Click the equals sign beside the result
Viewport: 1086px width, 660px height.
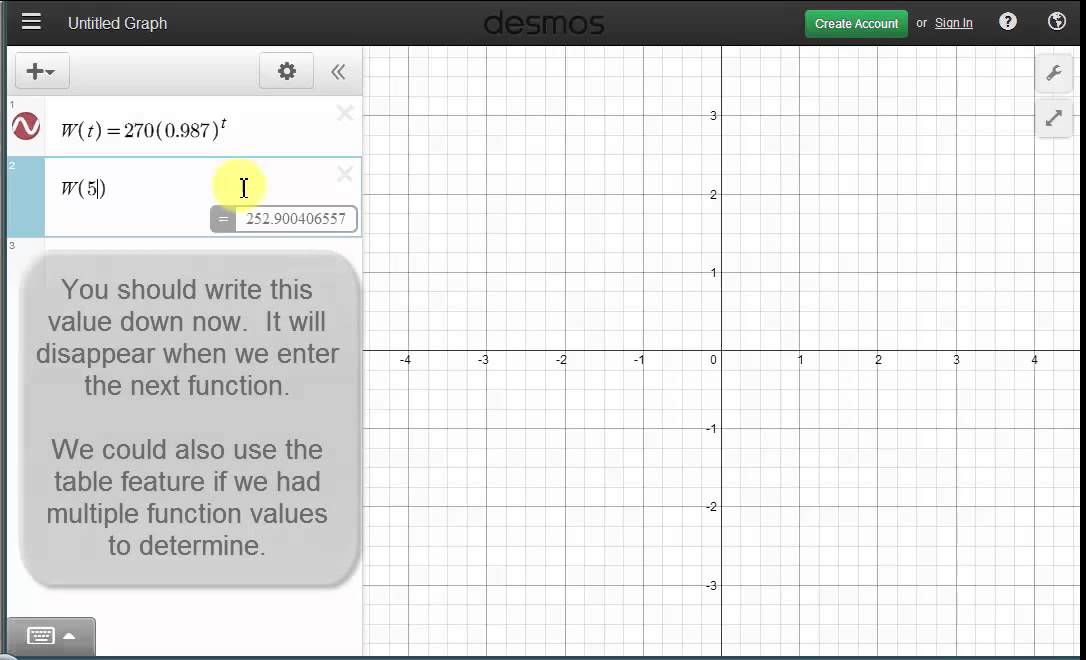(223, 219)
